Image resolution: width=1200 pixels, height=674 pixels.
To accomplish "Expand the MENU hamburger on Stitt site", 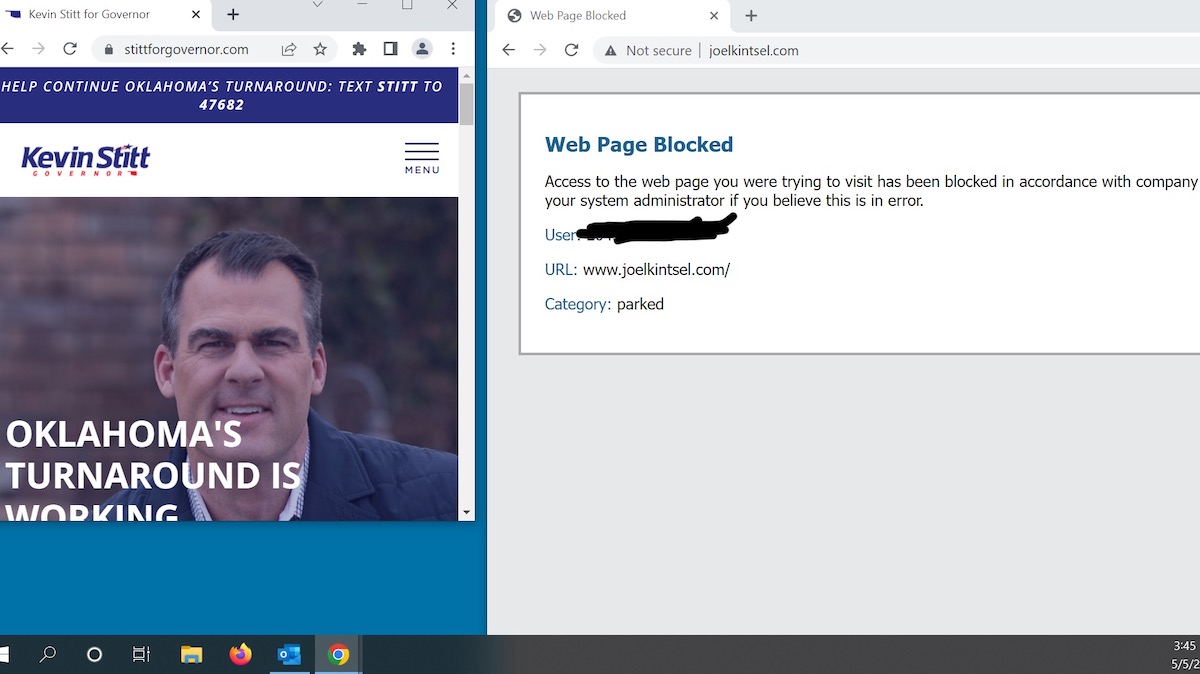I will [421, 158].
